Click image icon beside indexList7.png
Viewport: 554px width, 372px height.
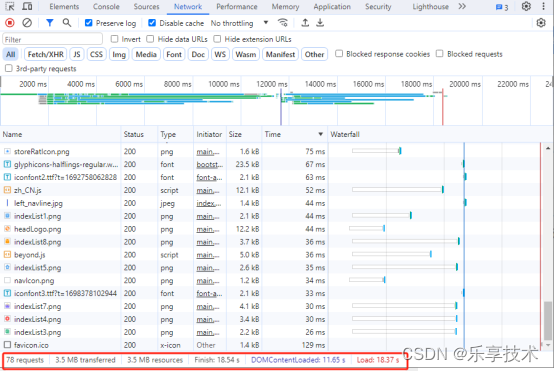coord(7,306)
